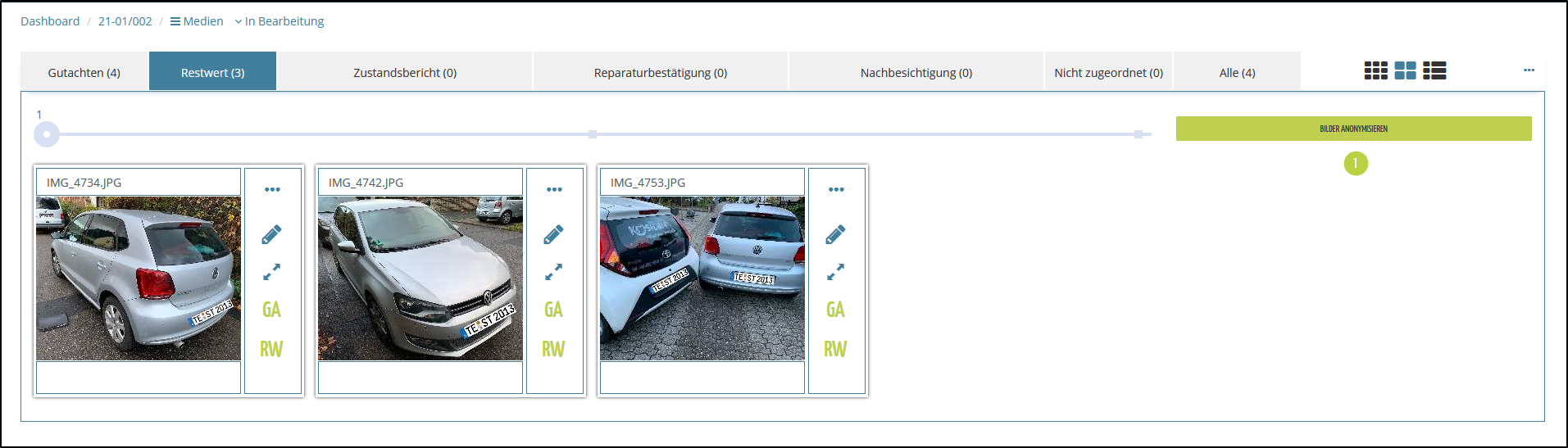The width and height of the screenshot is (1568, 448).
Task: Edit IMG_4734.JPG with pencil icon
Action: coord(271,235)
